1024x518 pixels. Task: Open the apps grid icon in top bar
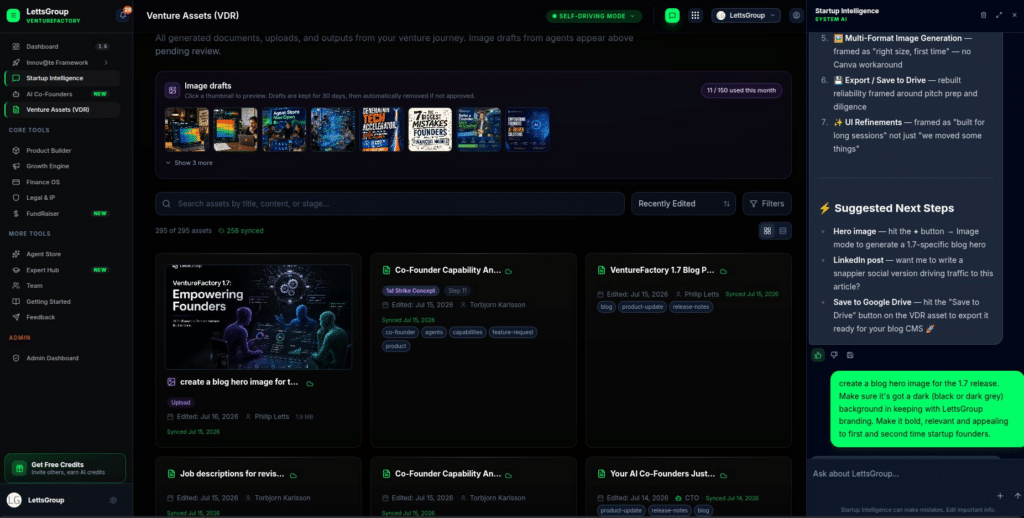point(695,16)
